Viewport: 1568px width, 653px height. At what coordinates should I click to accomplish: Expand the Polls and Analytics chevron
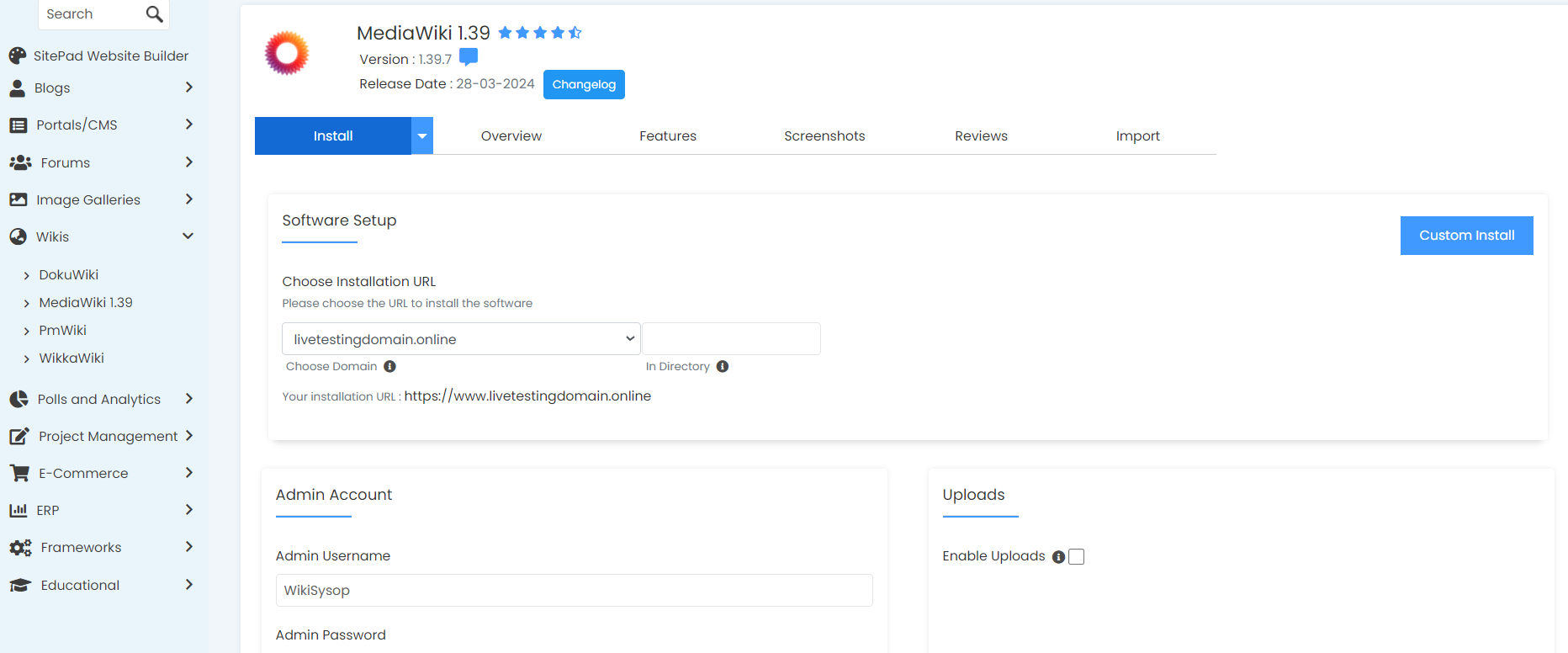pos(188,399)
